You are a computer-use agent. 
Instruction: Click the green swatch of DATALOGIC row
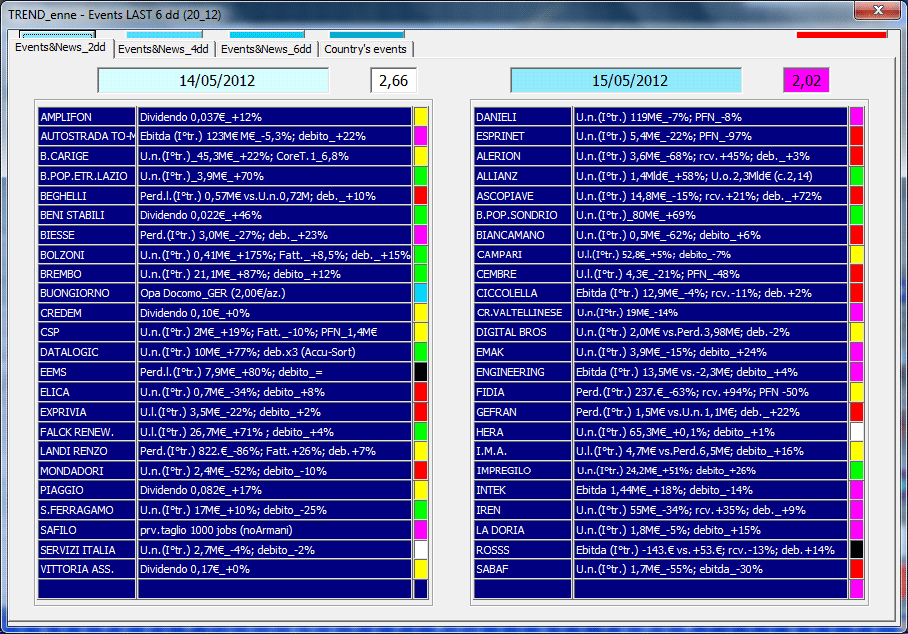tap(421, 351)
